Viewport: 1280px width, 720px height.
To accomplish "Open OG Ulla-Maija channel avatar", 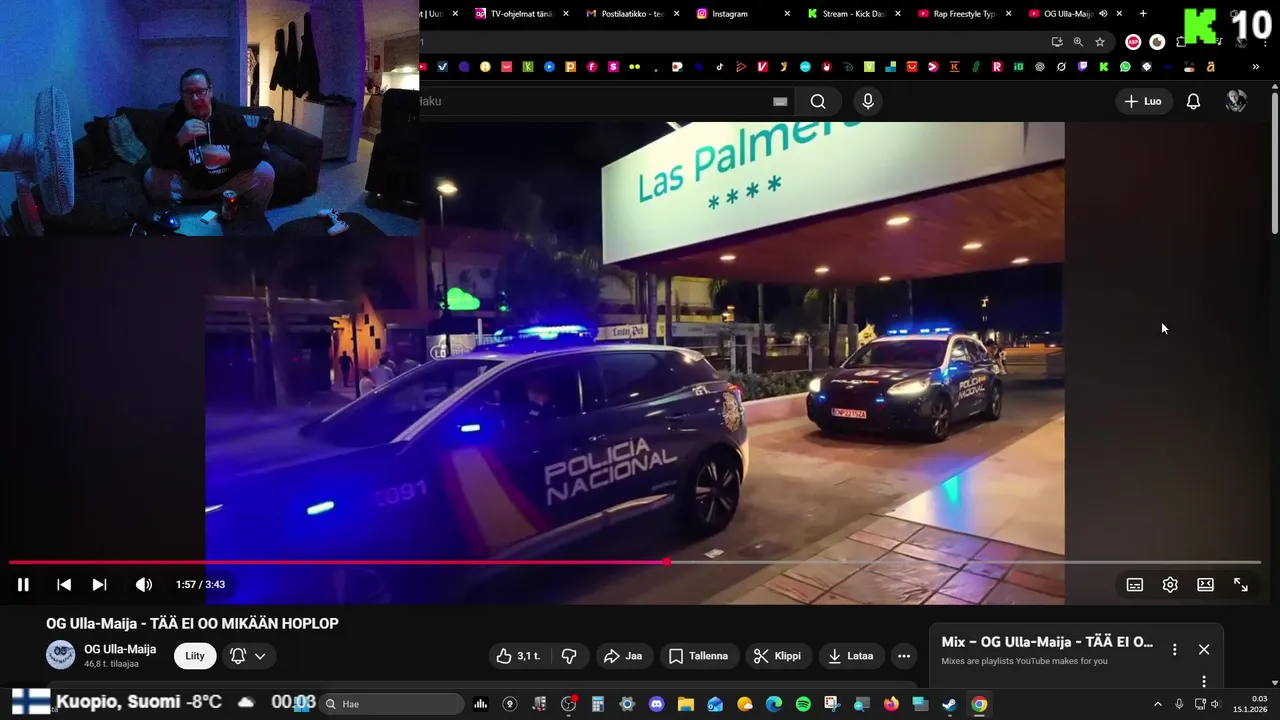I will pos(61,655).
